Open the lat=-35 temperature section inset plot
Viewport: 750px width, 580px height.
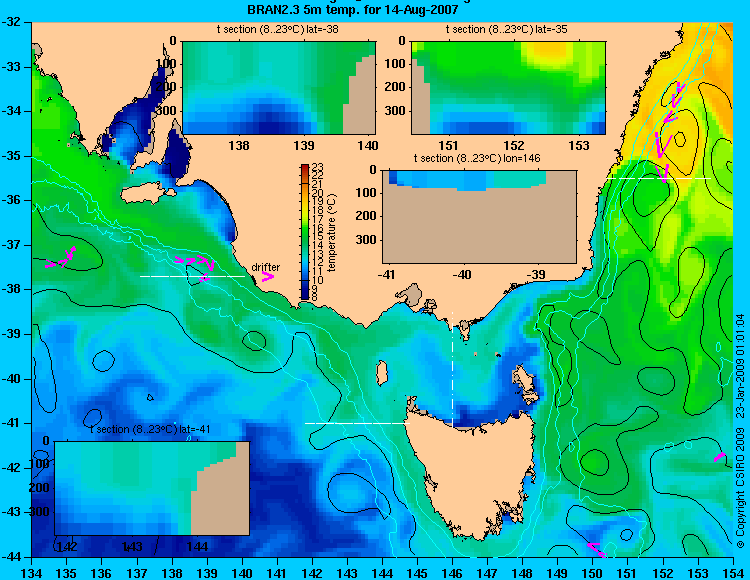click(508, 88)
